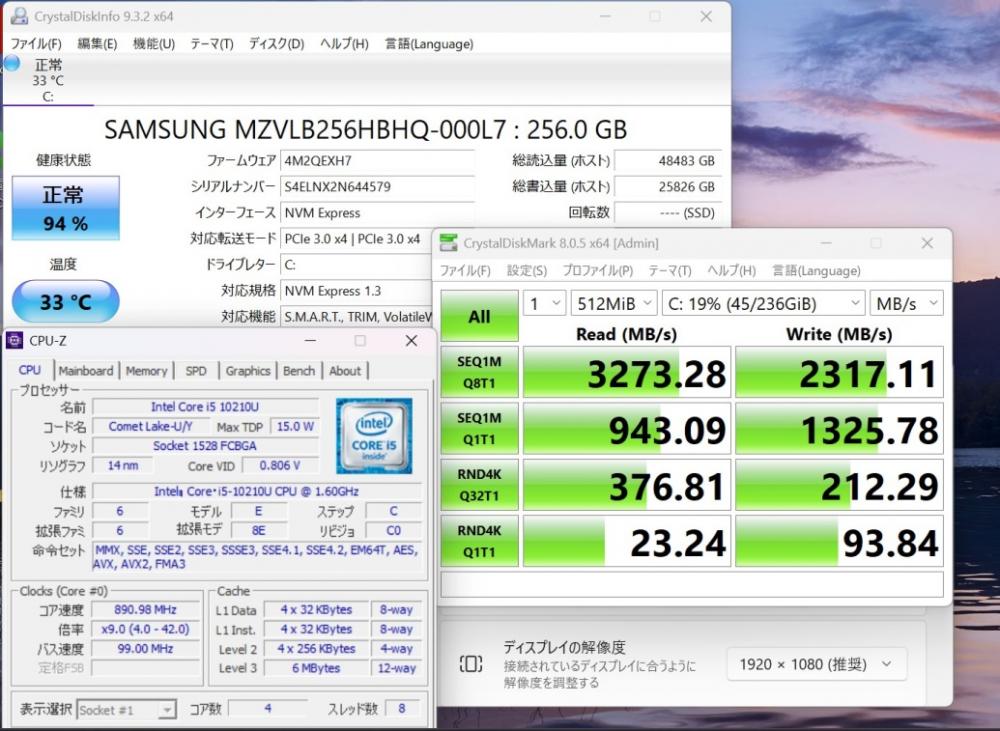Open the test count dropdown showing 1
Screen dimensions: 1000x731
pyautogui.click(x=544, y=304)
